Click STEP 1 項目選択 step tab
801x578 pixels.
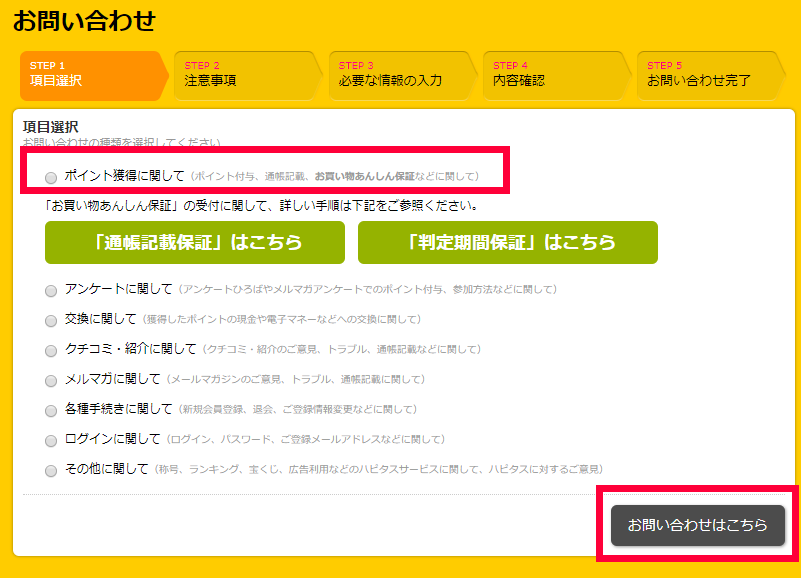pos(88,75)
